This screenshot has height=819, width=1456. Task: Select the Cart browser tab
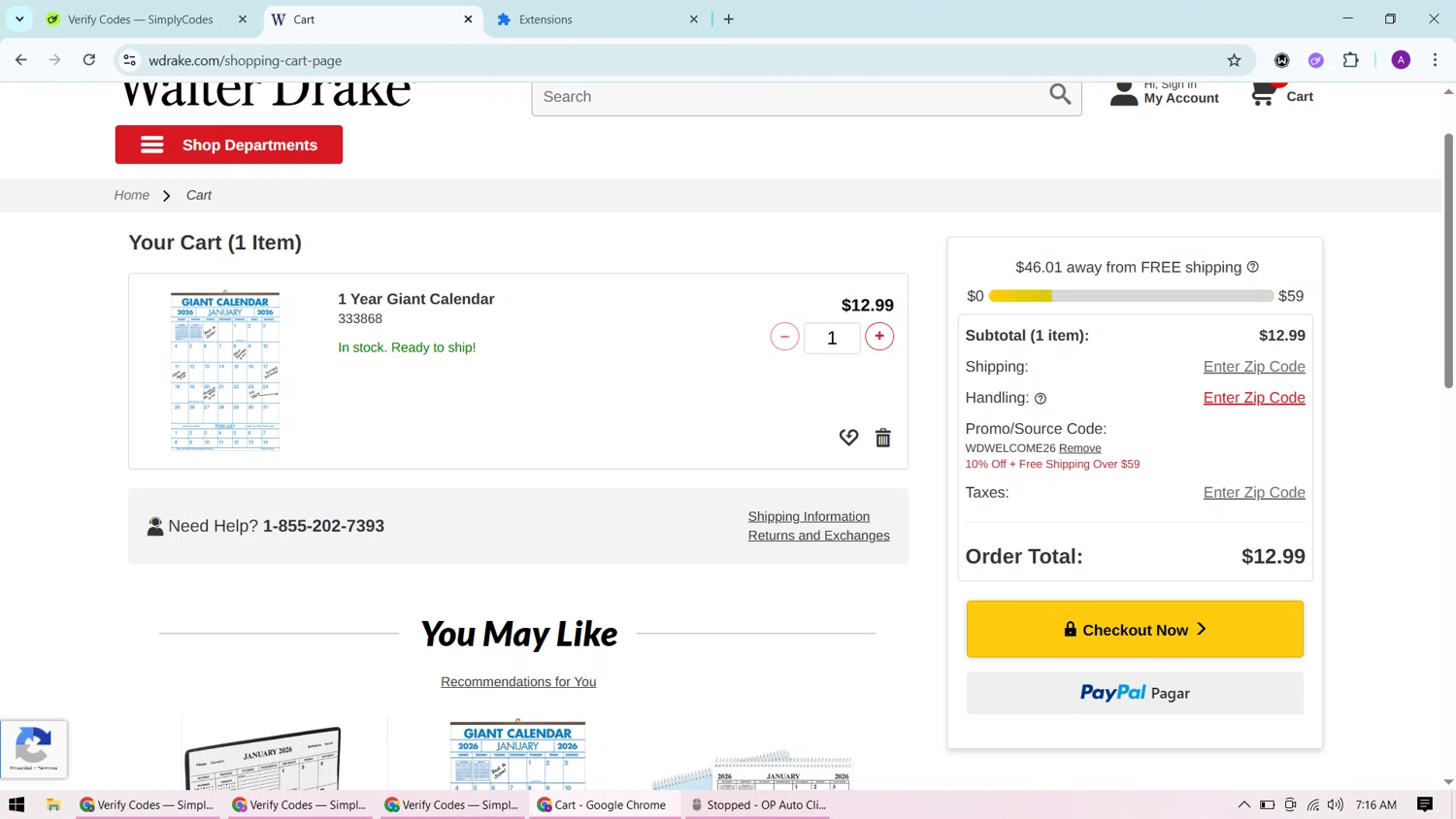point(373,19)
